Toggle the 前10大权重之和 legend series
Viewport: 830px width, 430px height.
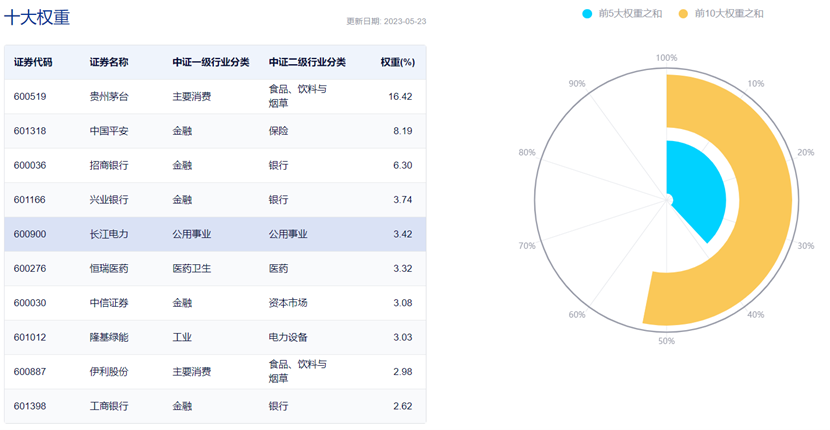point(723,14)
